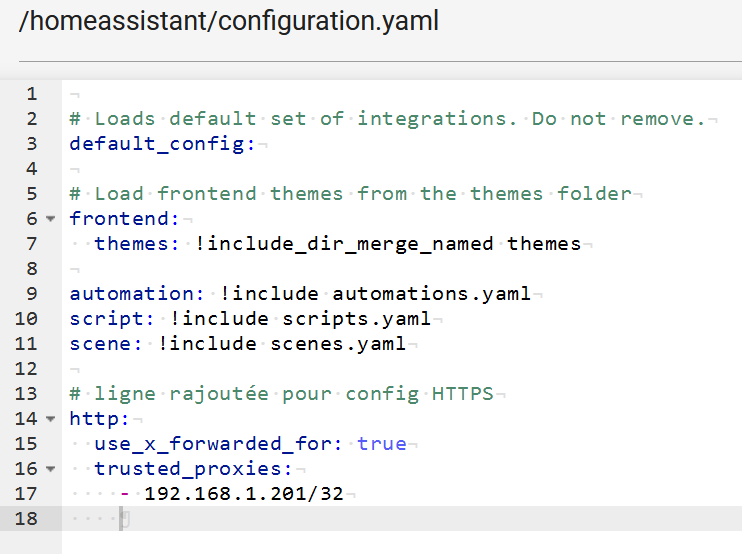Screen dimensions: 742x554
Task: Click line number 1 in gutter
Action: coord(32,94)
